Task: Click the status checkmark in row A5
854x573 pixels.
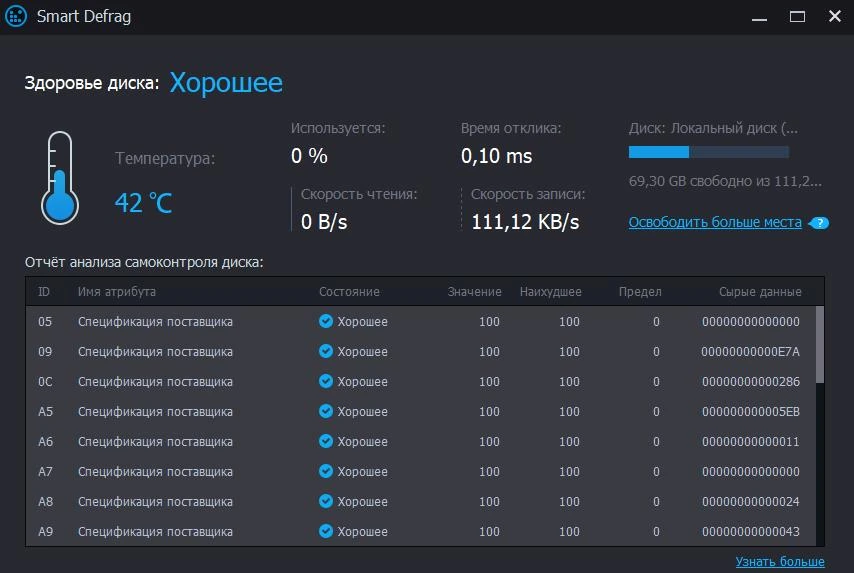Action: tap(326, 411)
